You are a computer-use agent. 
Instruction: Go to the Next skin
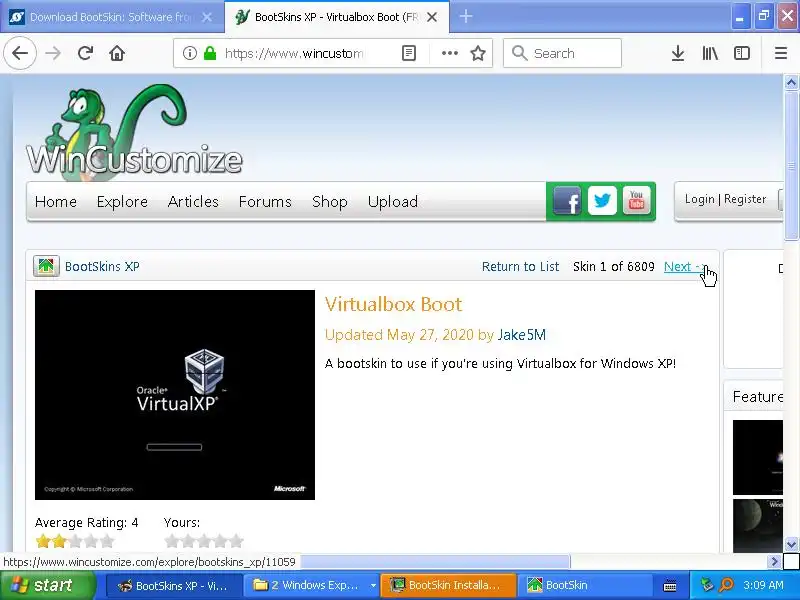[683, 266]
